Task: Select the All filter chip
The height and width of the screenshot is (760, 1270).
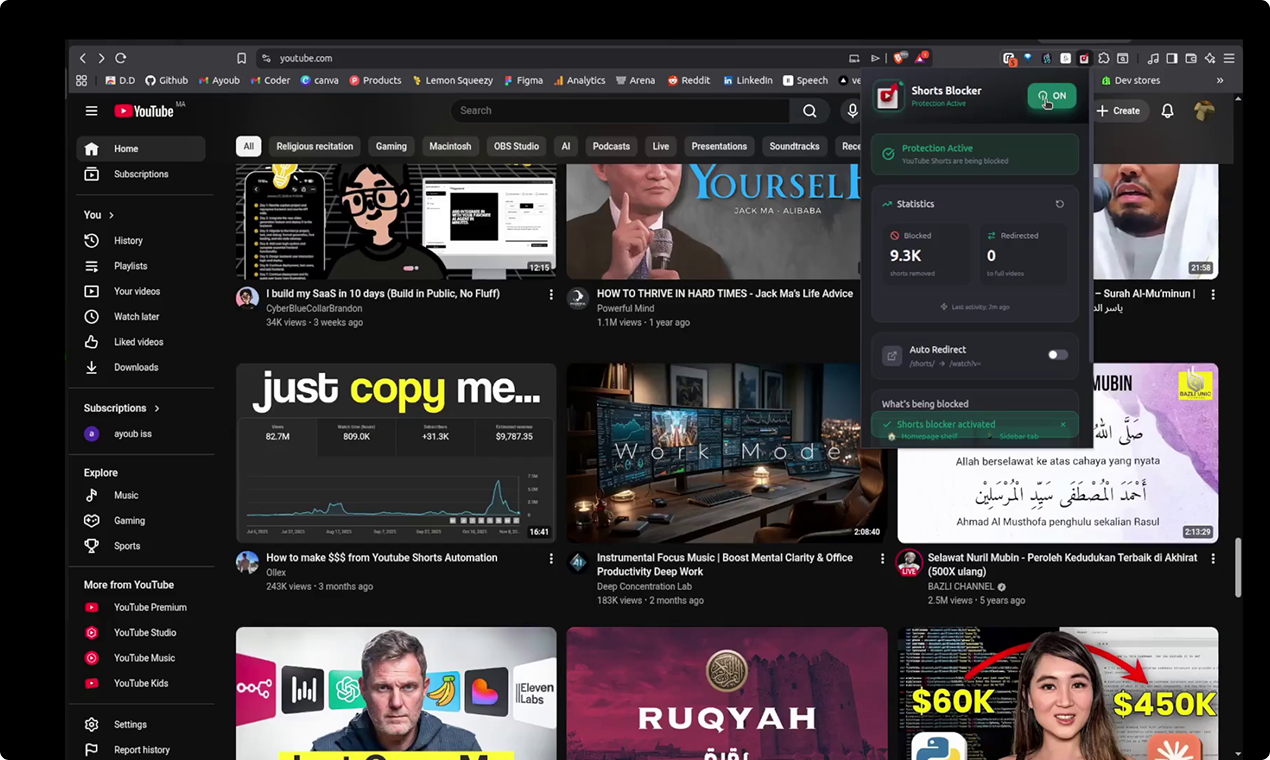Action: [248, 146]
